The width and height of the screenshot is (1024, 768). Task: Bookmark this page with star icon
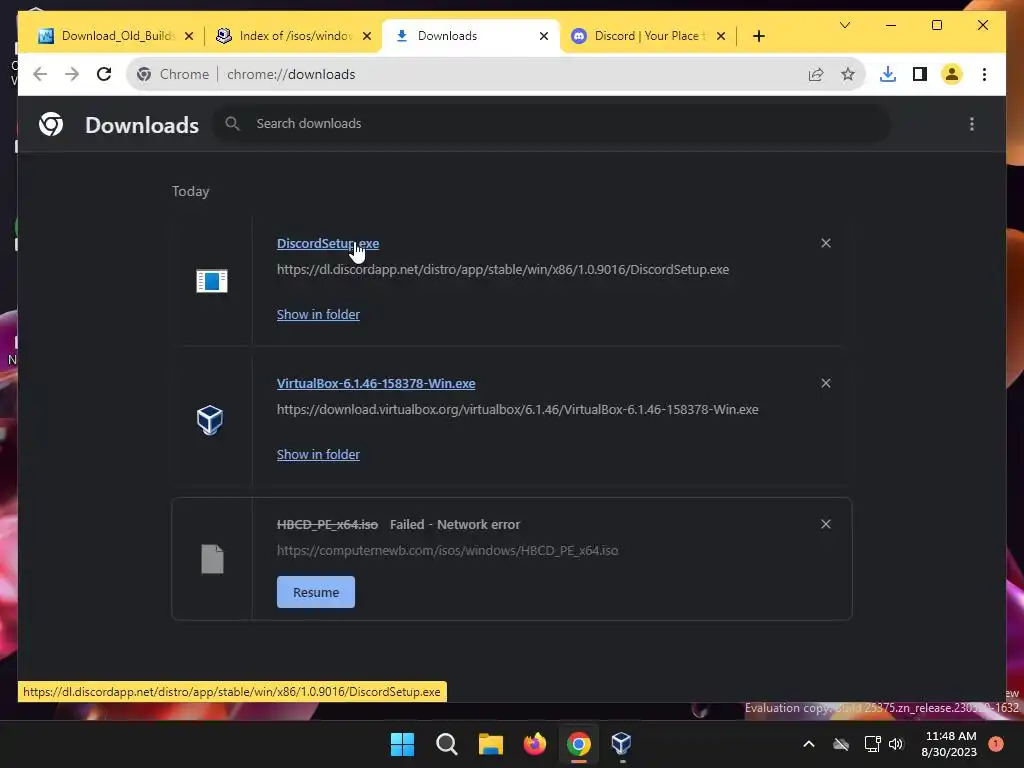(848, 74)
